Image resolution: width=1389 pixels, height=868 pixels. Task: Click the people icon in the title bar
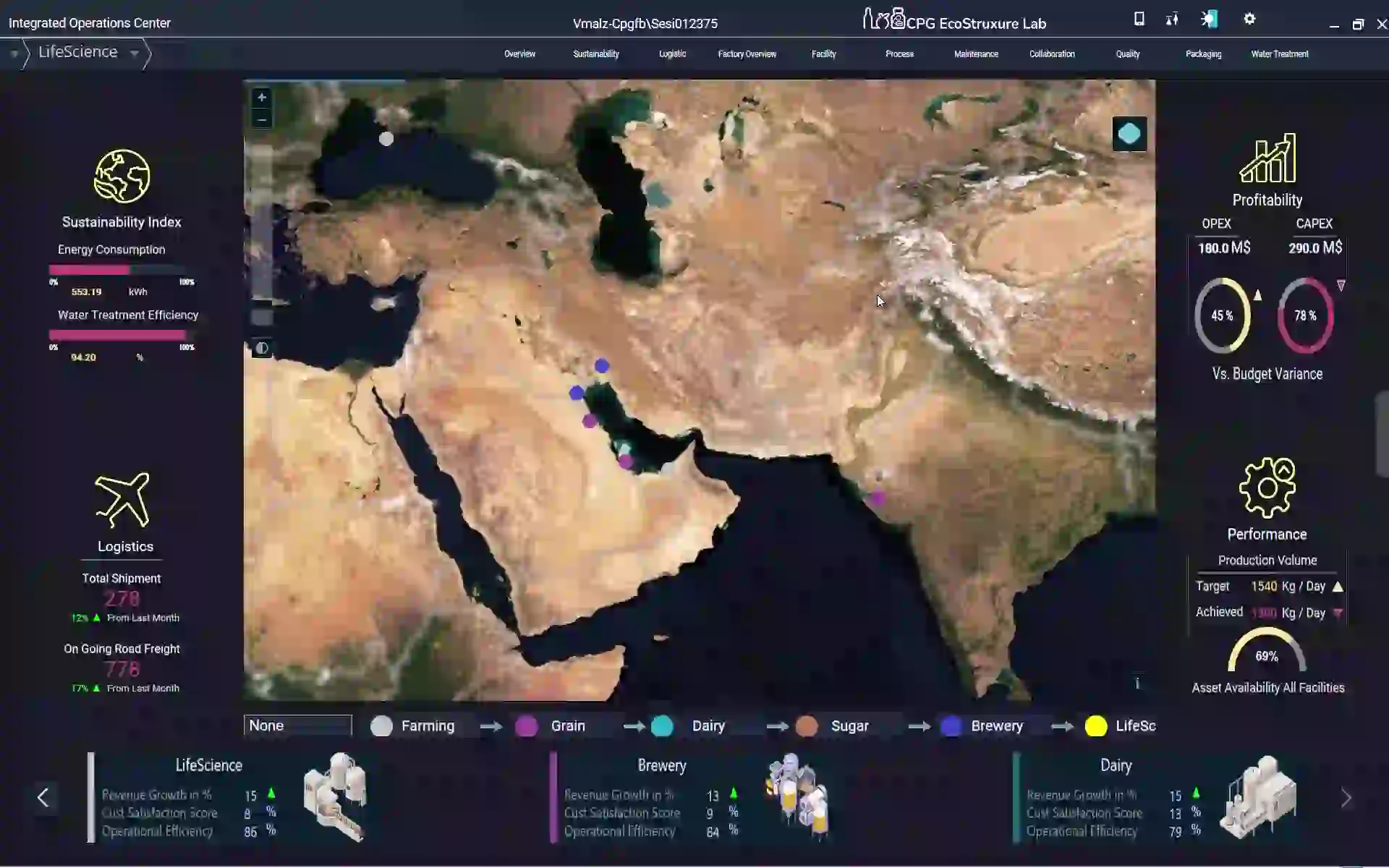tap(1172, 20)
